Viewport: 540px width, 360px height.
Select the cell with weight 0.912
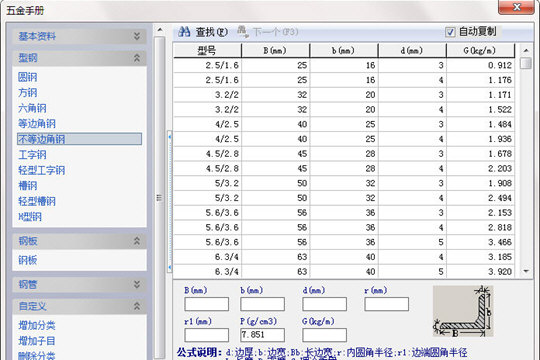pos(480,65)
